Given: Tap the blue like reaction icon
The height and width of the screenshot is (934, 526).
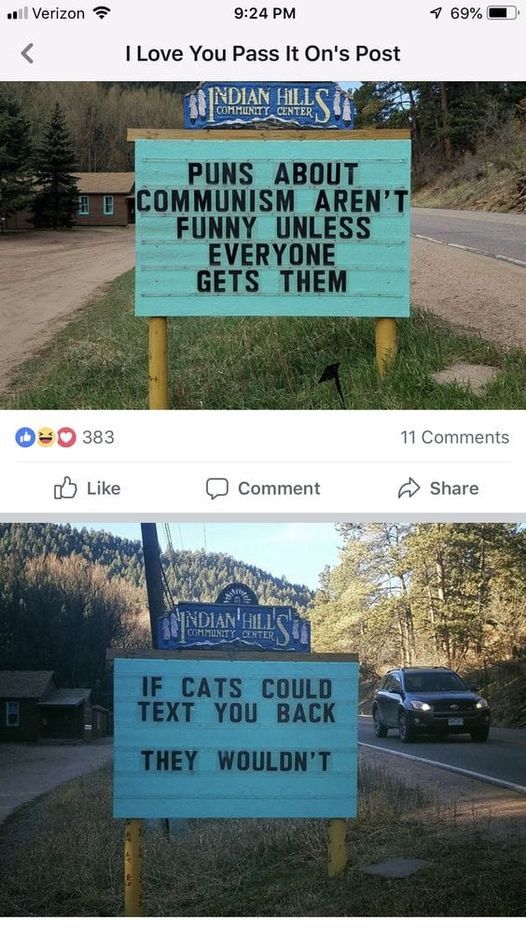Looking at the screenshot, I should click(x=25, y=437).
